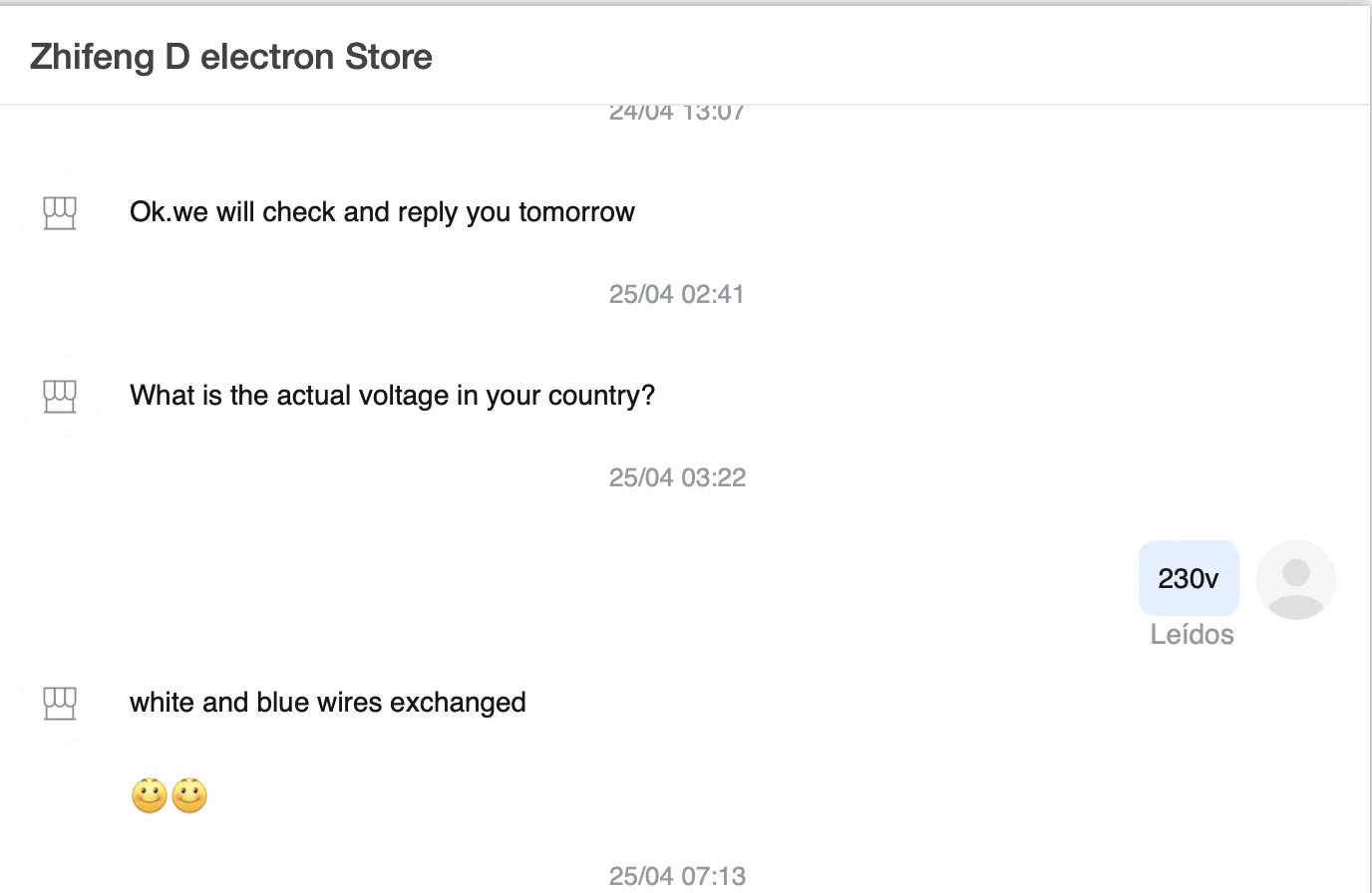1372x893 pixels.
Task: Select "Ok.we will check and reply you tomorrow" message
Action: [x=382, y=212]
